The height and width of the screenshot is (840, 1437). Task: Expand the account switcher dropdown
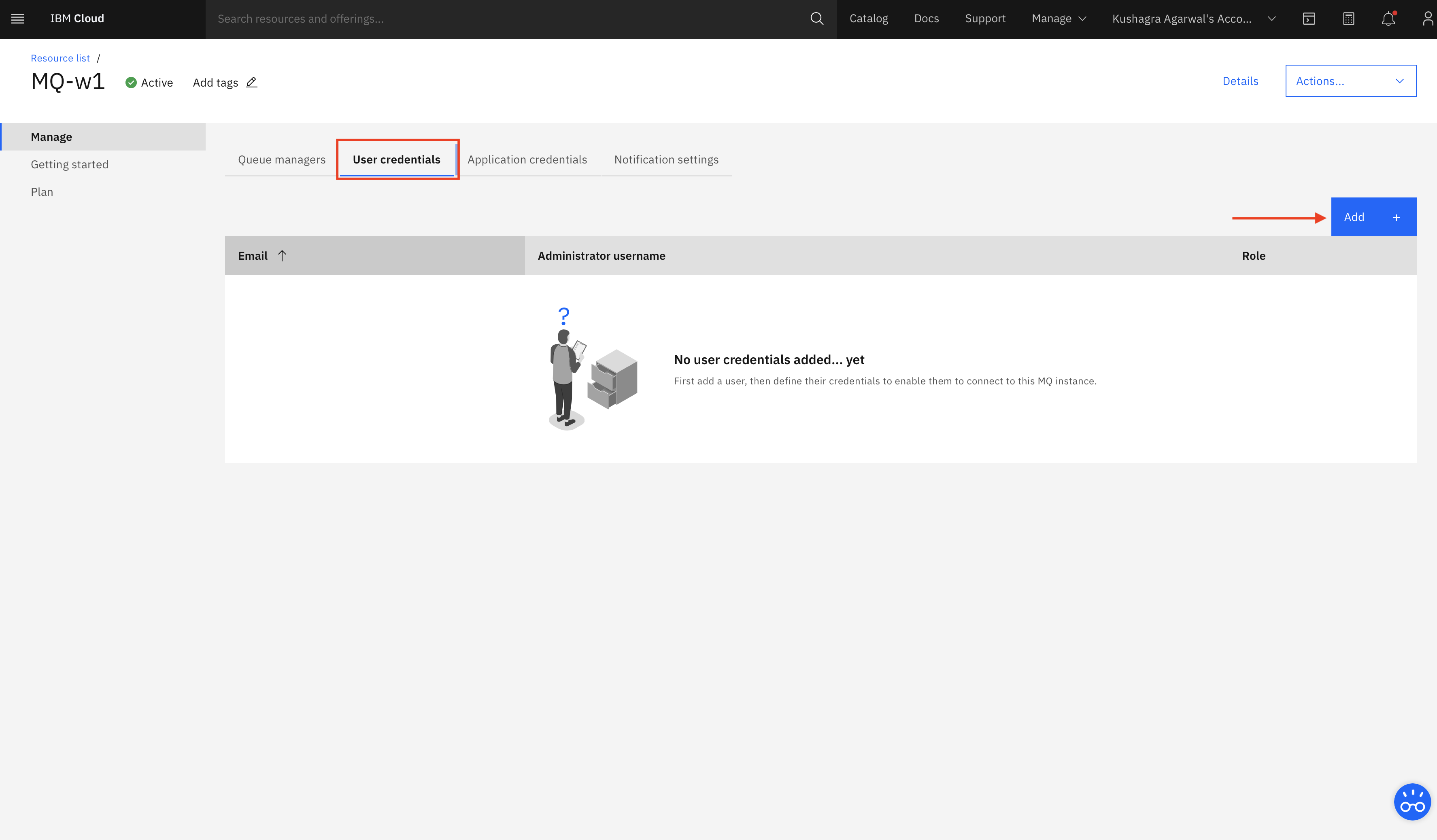[1193, 19]
